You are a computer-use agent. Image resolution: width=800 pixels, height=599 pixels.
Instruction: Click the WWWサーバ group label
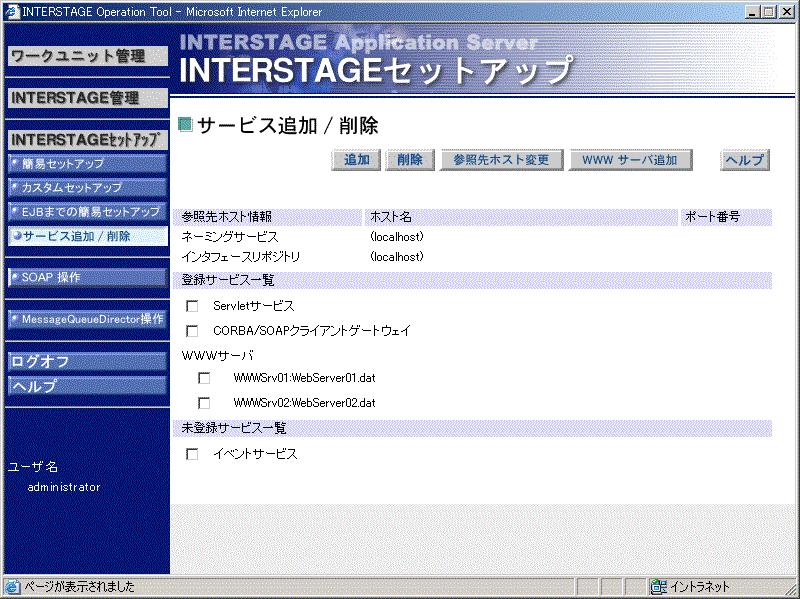point(217,356)
